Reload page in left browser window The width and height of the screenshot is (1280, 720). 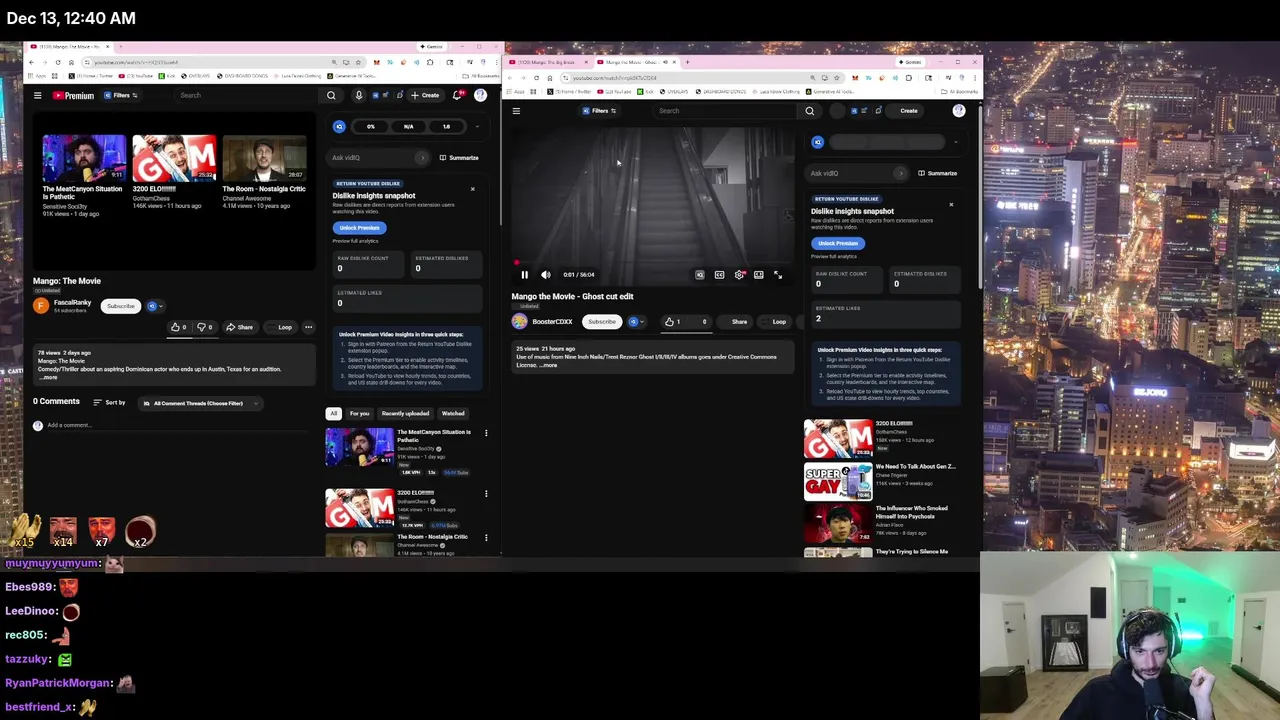57,62
